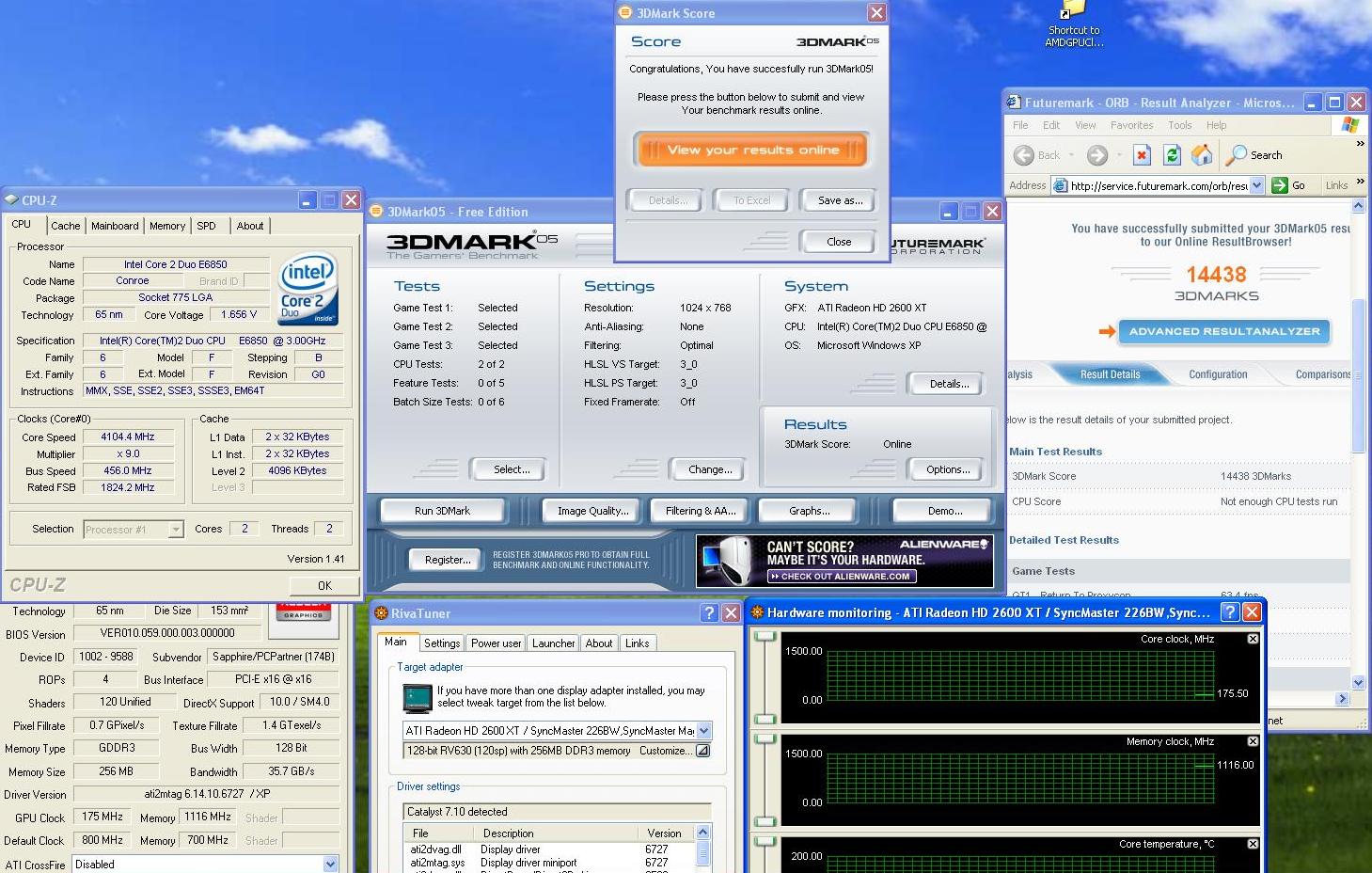Close the Memory clock graph with its X
Screen dimensions: 1372x873
point(1253,741)
